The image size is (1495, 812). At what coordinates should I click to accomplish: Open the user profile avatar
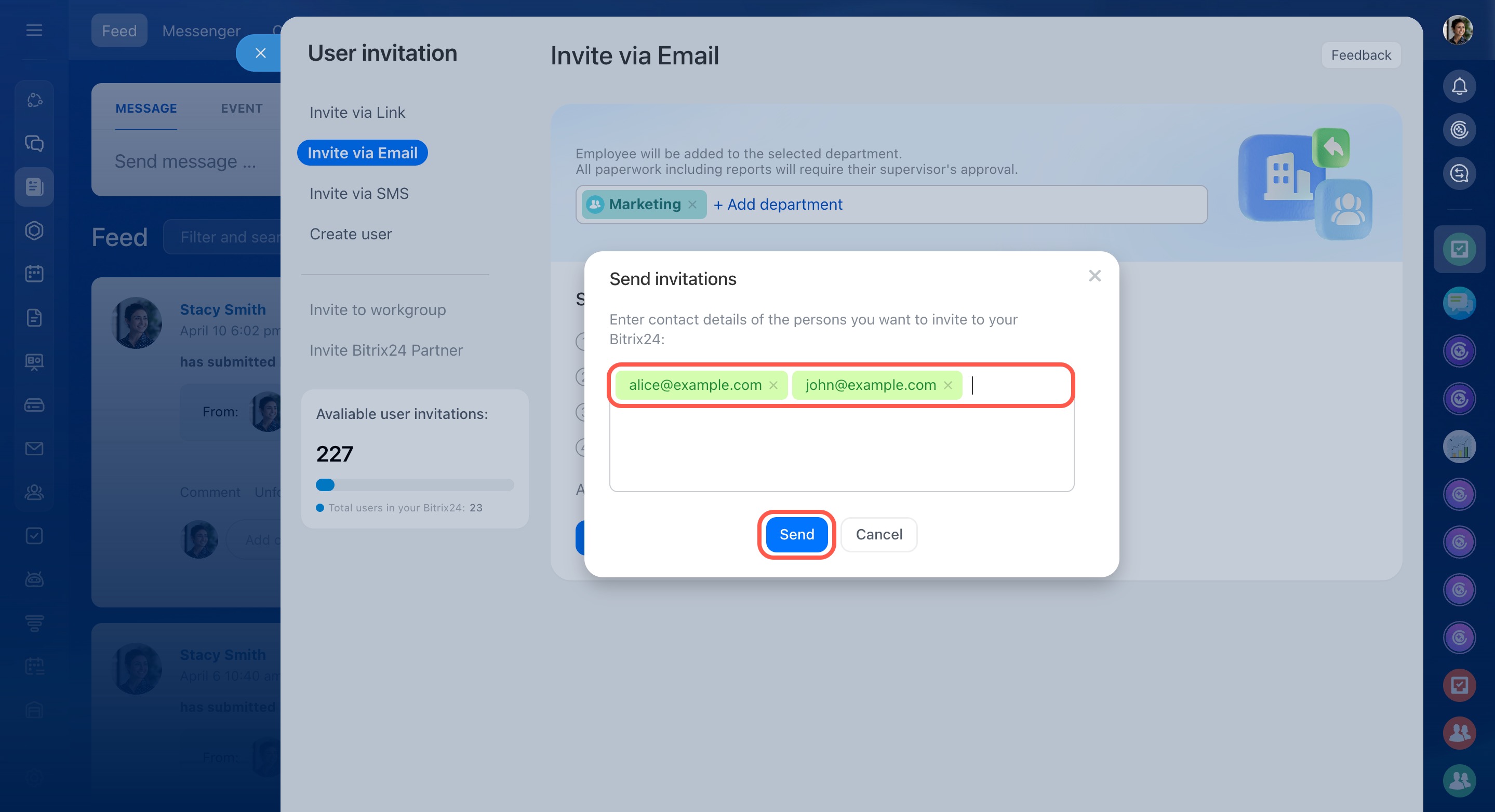click(1458, 30)
